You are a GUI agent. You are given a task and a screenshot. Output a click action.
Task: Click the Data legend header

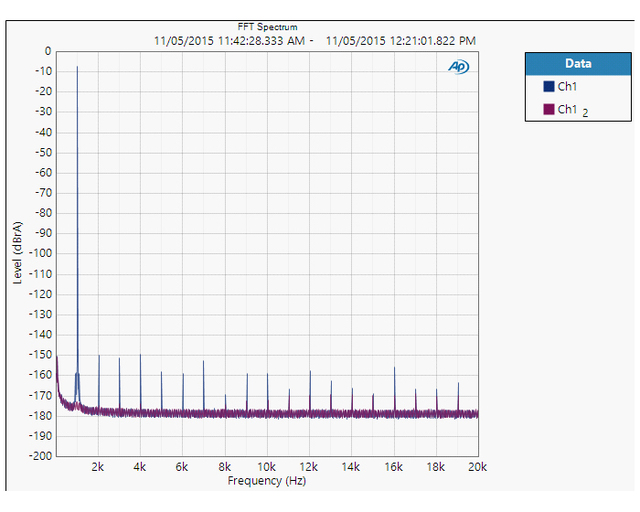[577, 63]
